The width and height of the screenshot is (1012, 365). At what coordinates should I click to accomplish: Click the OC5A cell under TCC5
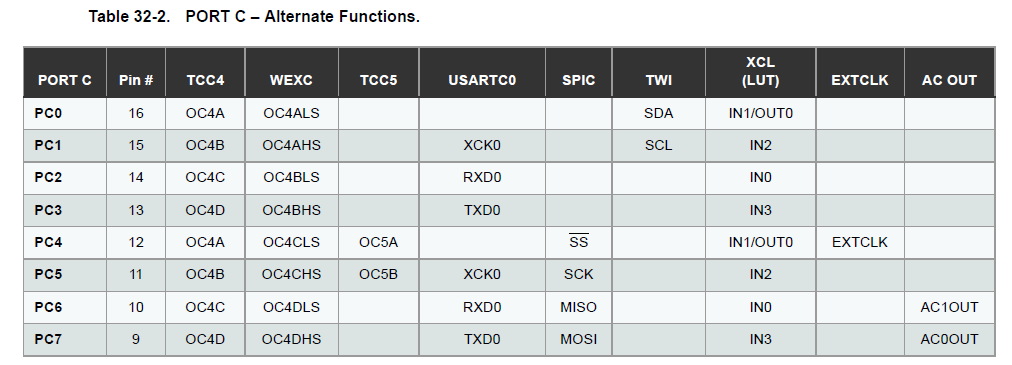(378, 242)
